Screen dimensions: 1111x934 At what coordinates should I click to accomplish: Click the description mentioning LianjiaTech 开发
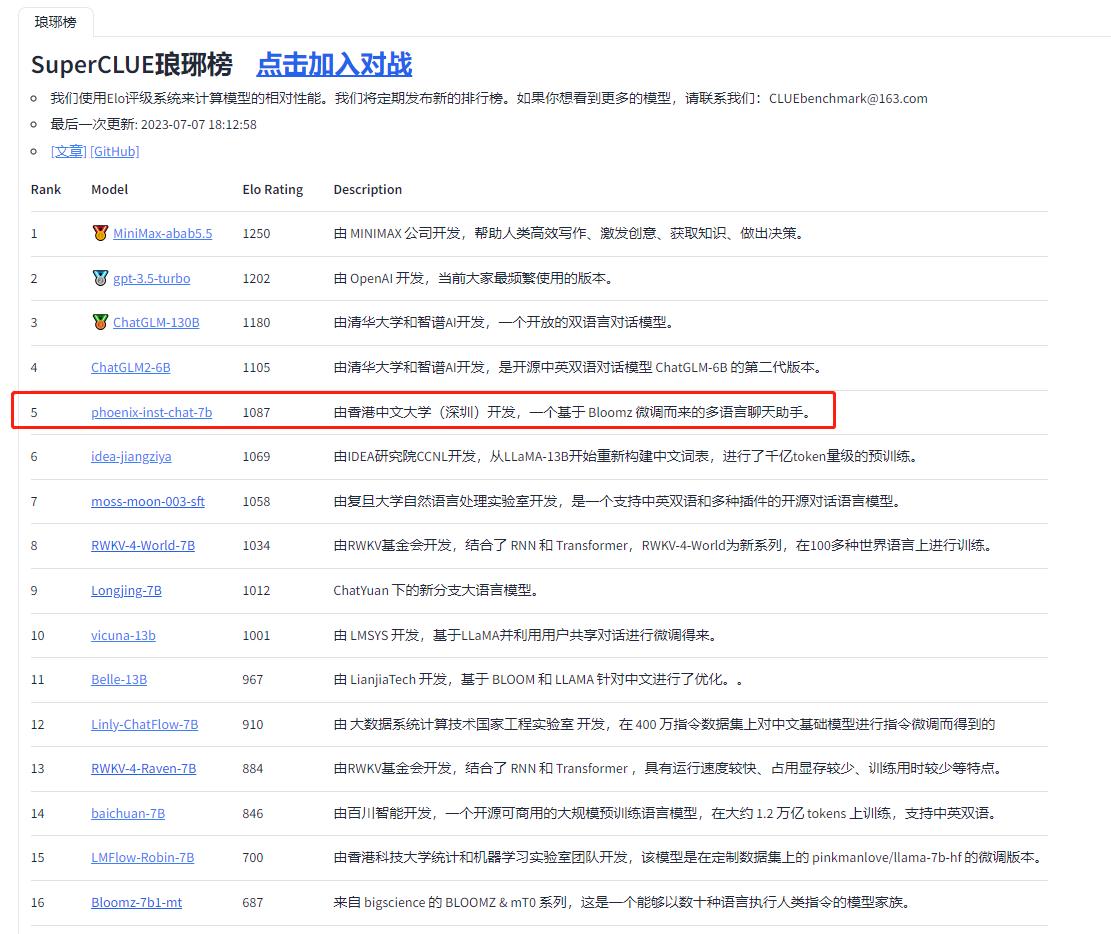[539, 679]
